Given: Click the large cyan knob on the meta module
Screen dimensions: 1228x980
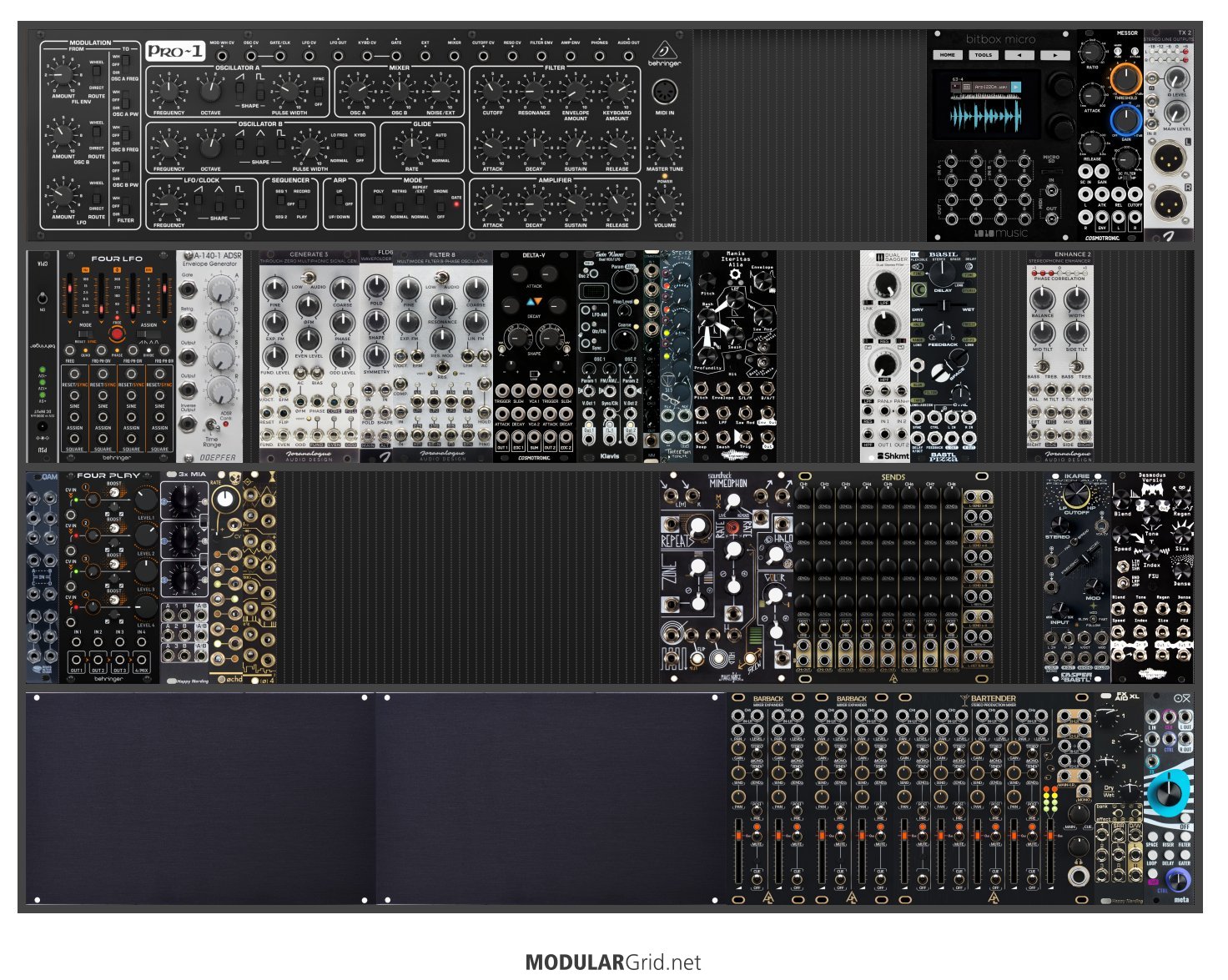Looking at the screenshot, I should pos(1168,793).
